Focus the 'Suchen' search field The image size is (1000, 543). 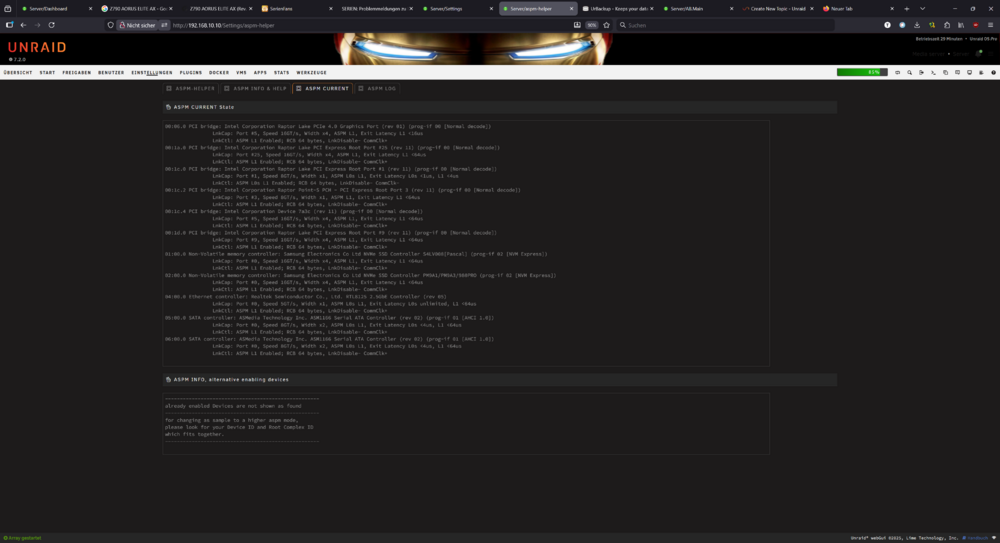(725, 25)
